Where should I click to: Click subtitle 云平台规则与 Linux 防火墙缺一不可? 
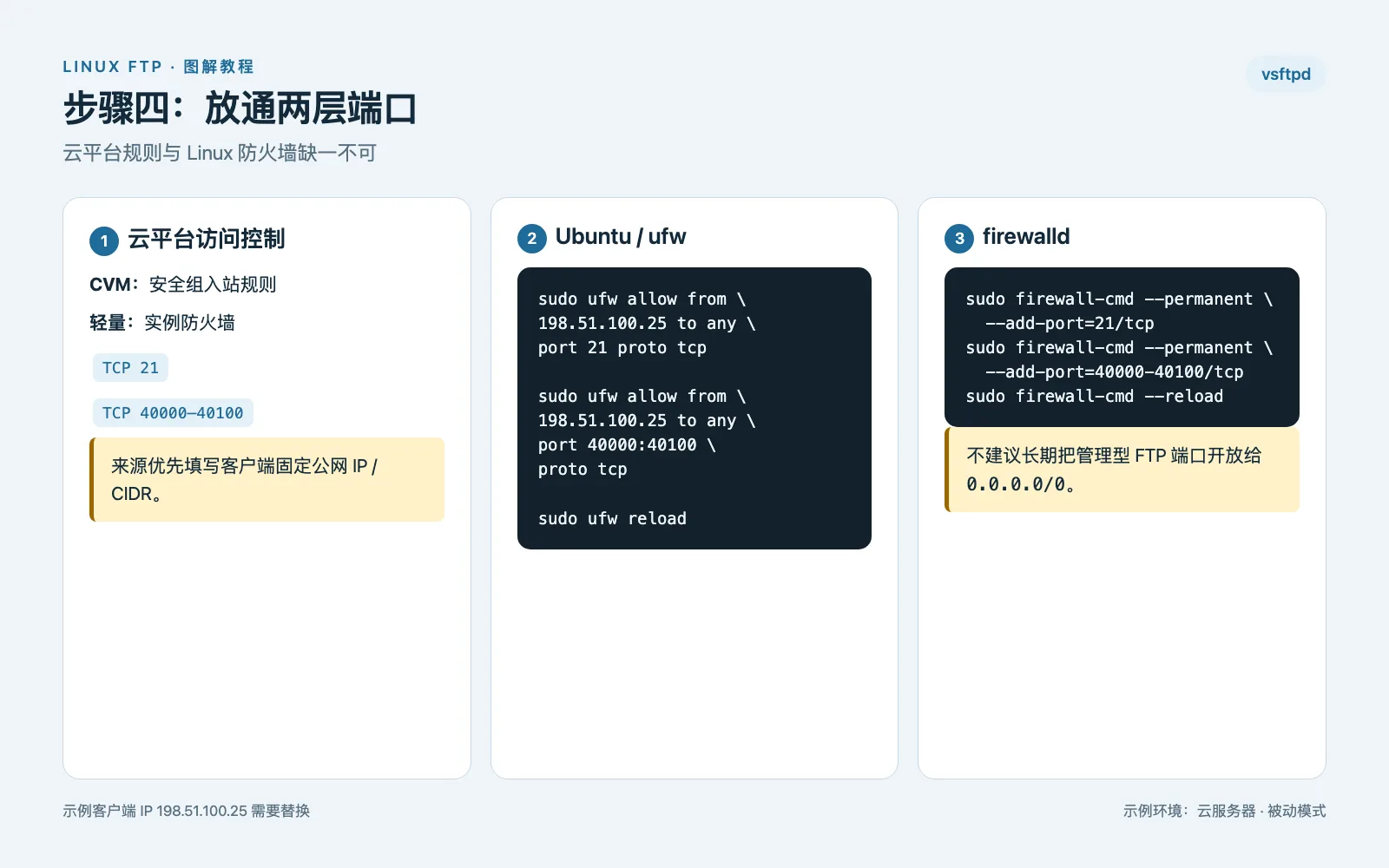click(220, 153)
